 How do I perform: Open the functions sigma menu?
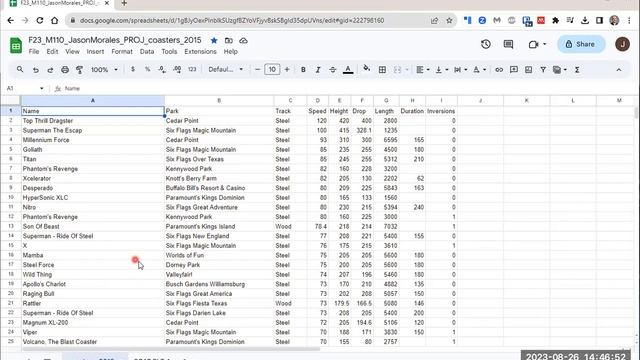point(577,70)
